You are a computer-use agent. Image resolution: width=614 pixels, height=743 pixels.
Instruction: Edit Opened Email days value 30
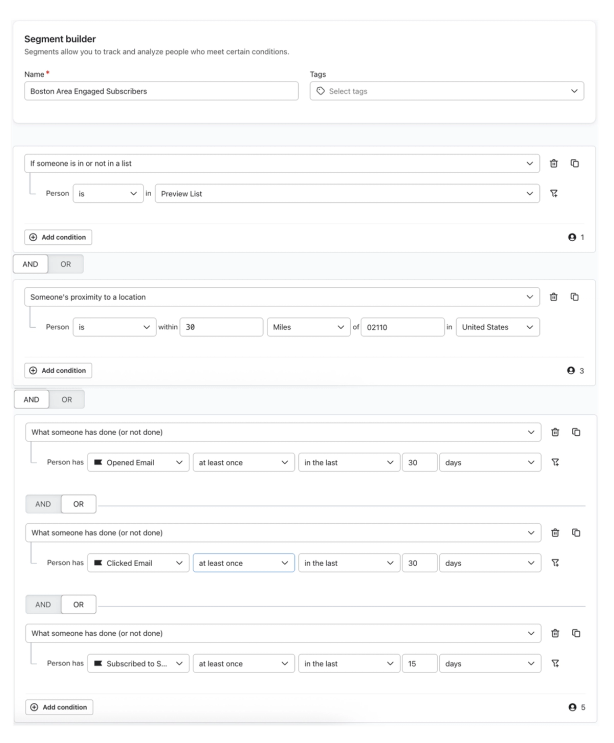(x=419, y=462)
